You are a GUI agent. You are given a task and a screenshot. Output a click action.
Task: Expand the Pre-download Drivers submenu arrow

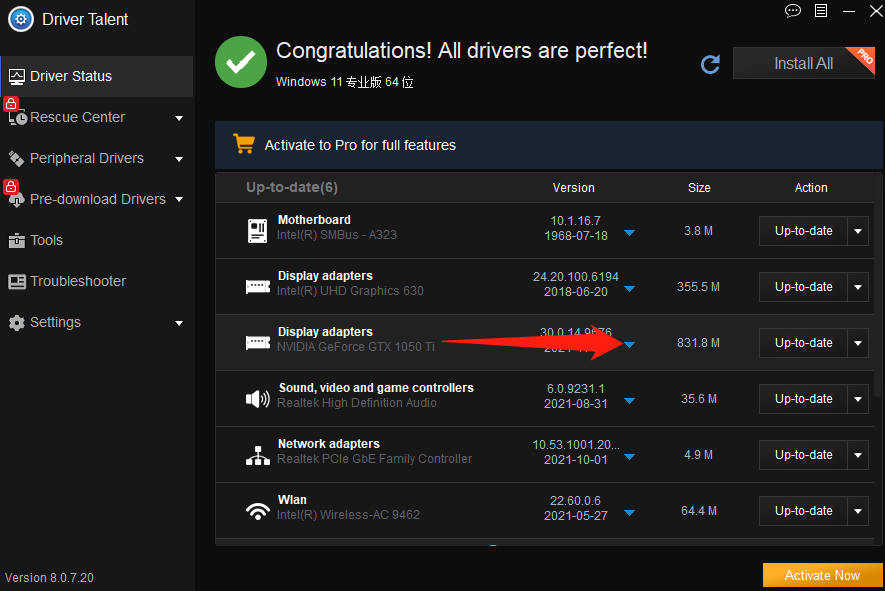(x=179, y=199)
